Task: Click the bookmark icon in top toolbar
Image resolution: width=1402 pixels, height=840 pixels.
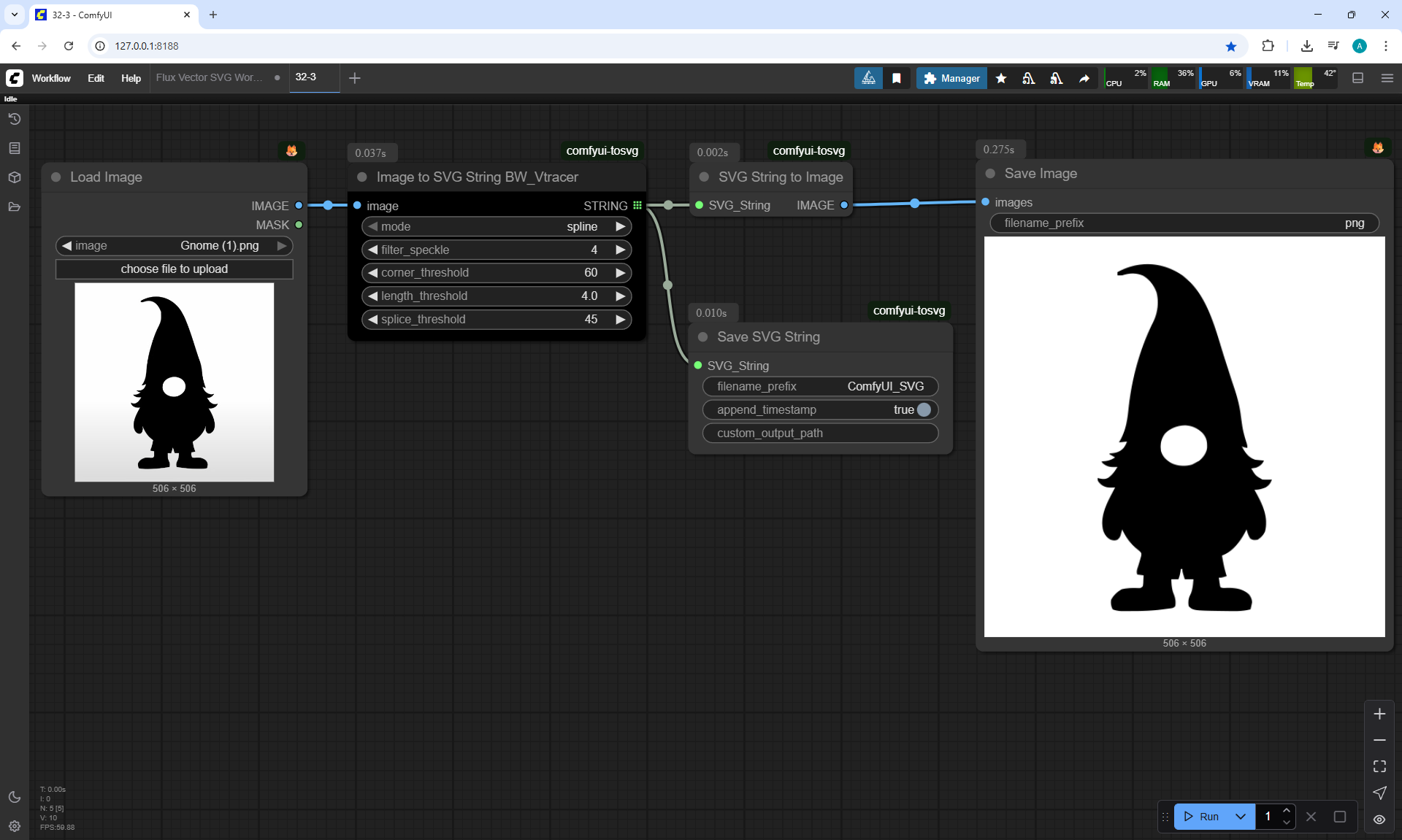Action: [897, 78]
